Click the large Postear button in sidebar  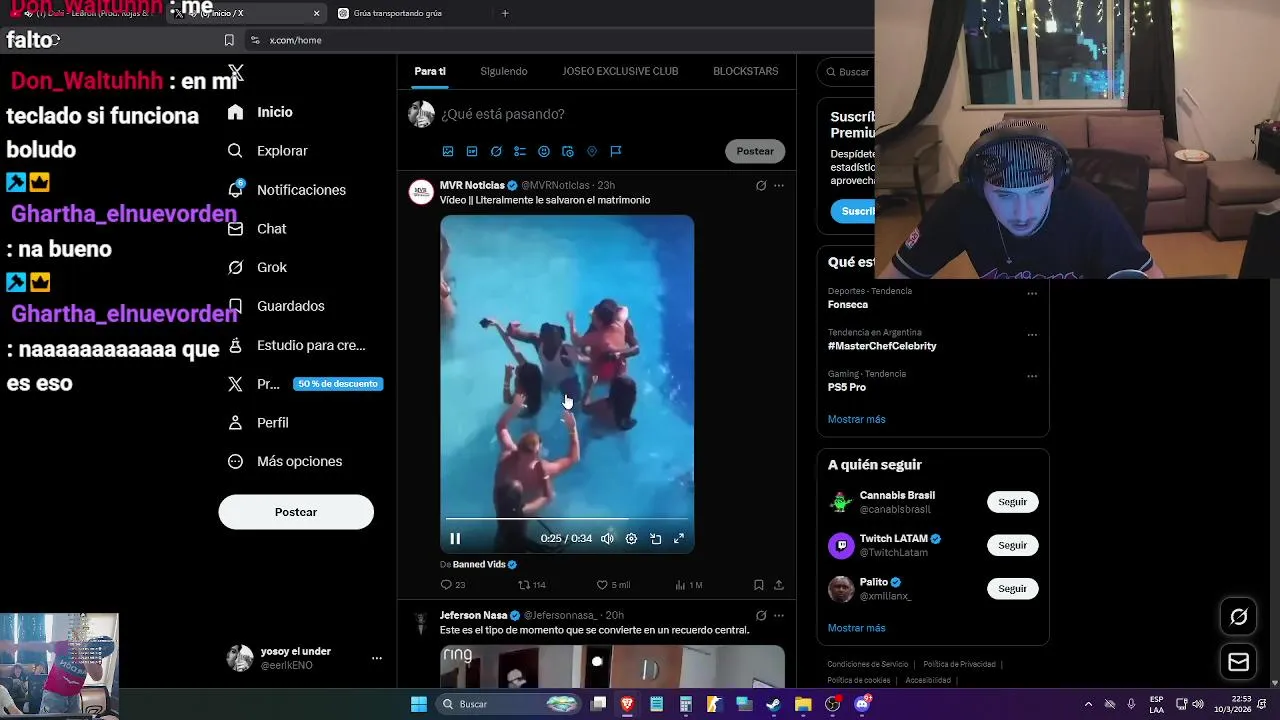coord(296,512)
